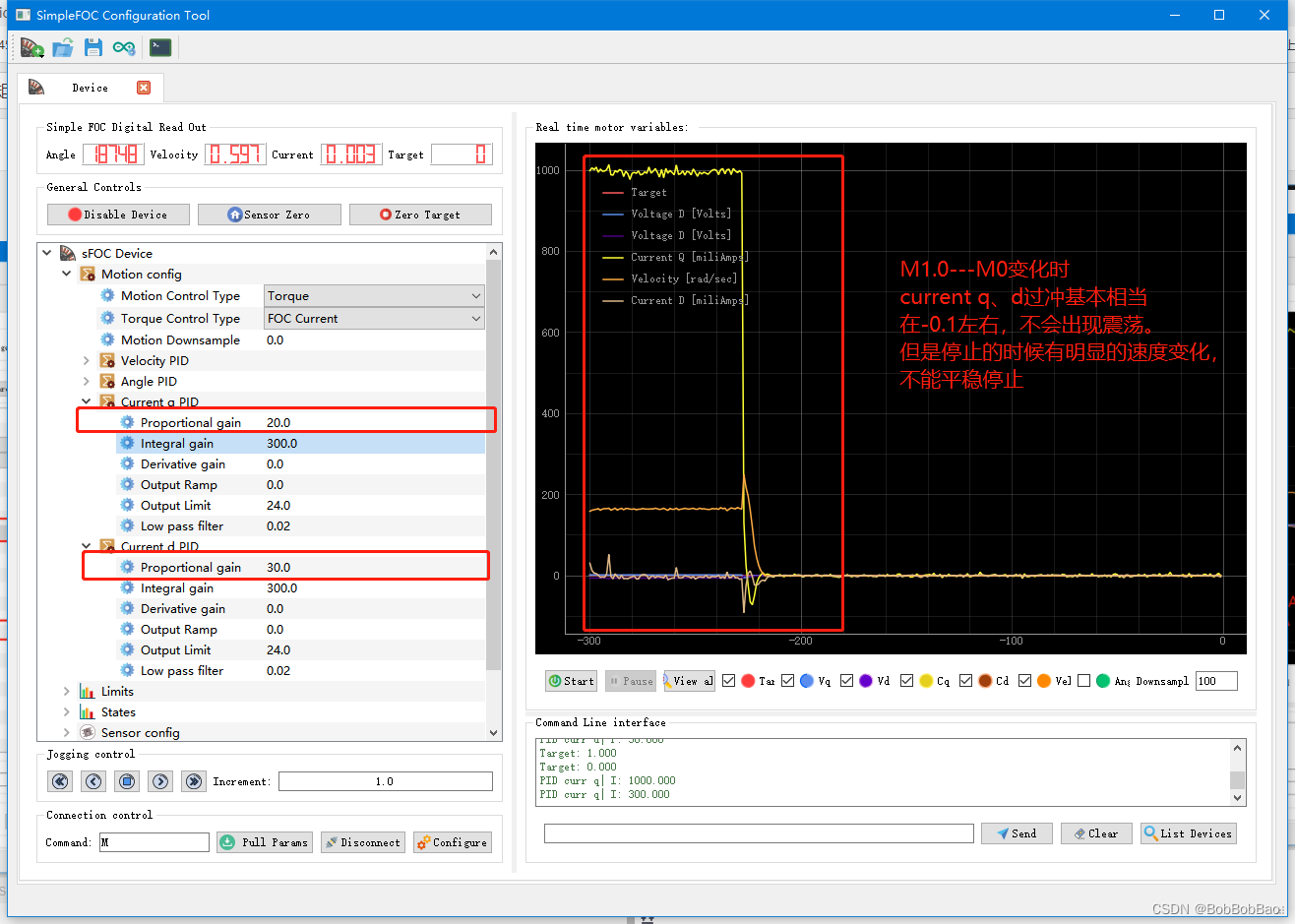Click the Sensor Zero button
Screen dimensions: 1295x924
coord(270,215)
